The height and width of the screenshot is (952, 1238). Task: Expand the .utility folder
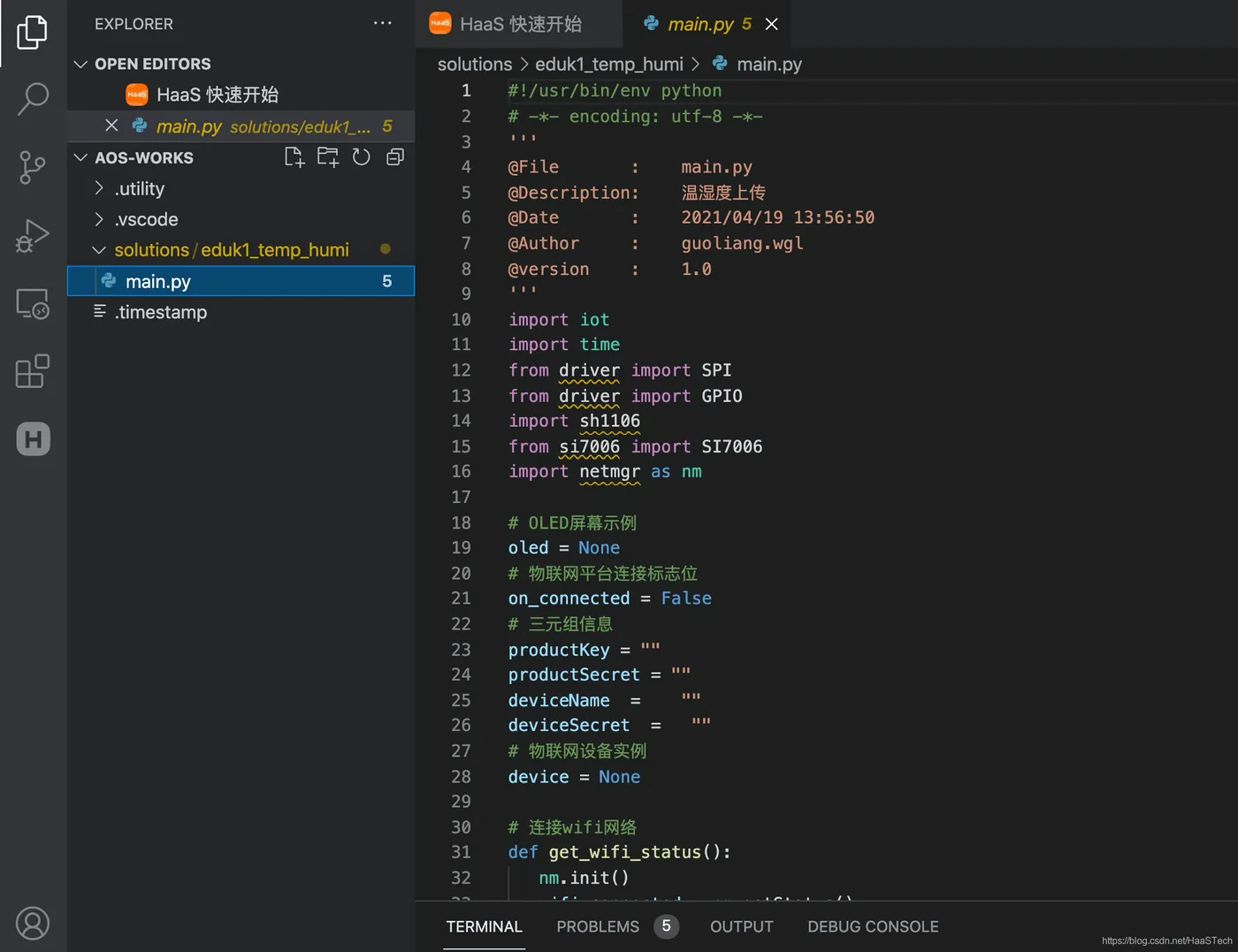tap(99, 188)
